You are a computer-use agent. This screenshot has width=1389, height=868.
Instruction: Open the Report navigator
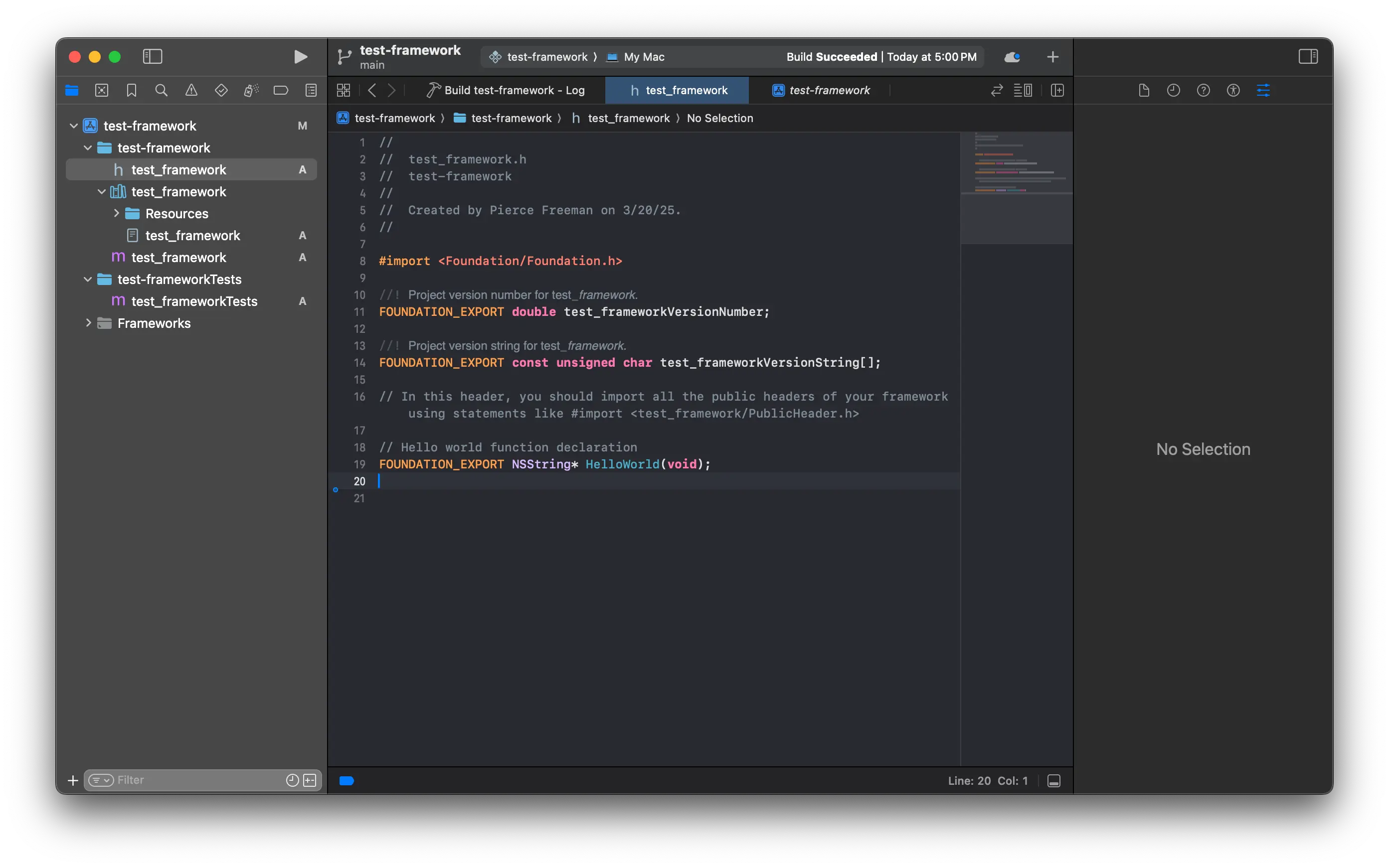click(x=311, y=90)
